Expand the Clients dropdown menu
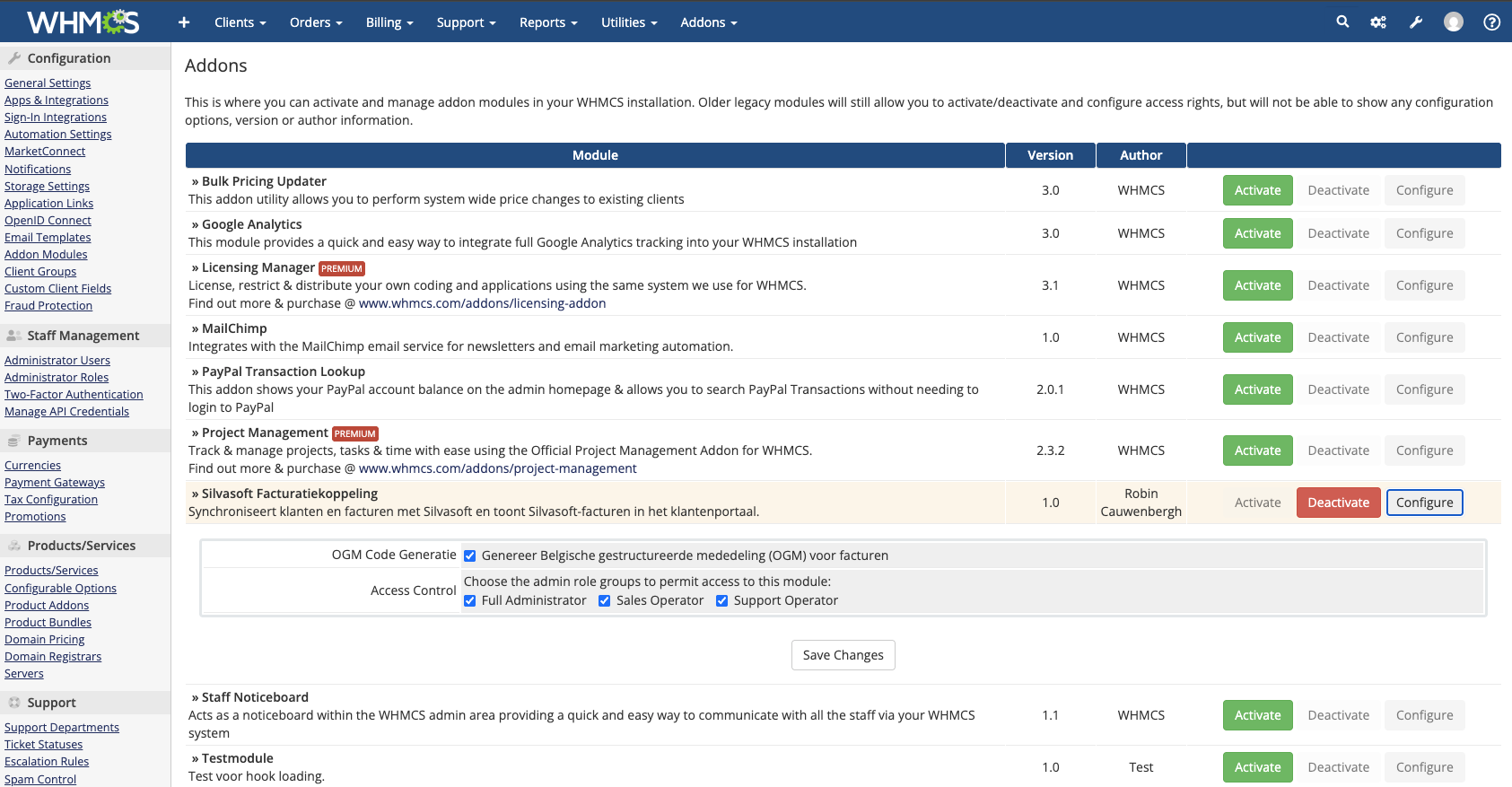The image size is (1512, 787). coord(240,22)
